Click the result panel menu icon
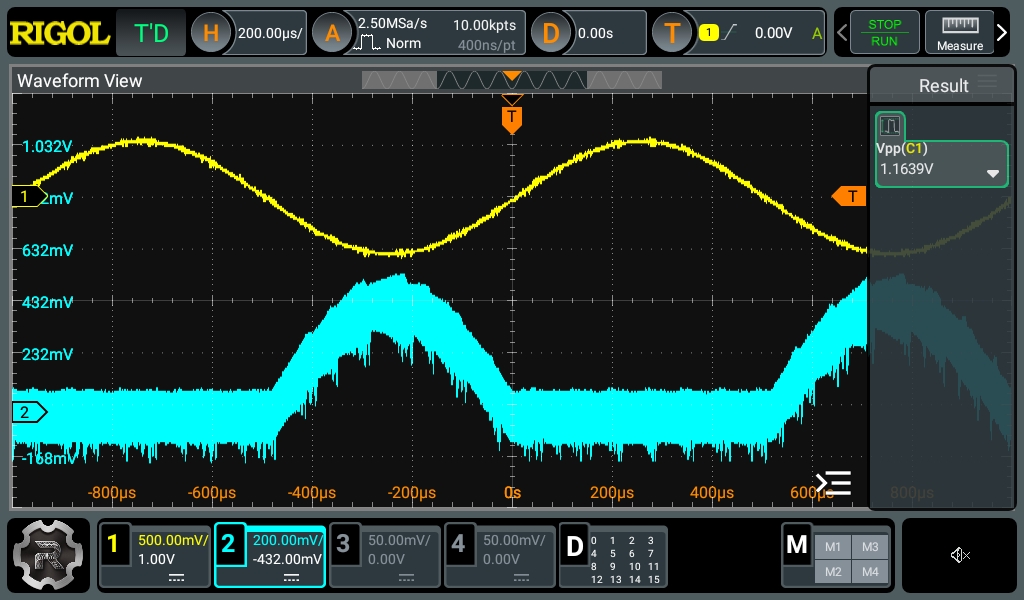Screen dimensions: 1024x600 987,81
